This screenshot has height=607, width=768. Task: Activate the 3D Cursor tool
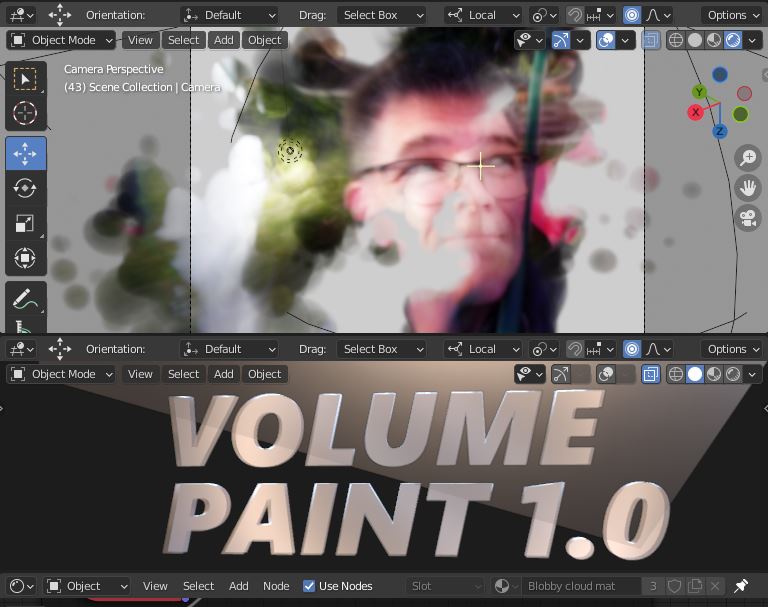pos(25,113)
